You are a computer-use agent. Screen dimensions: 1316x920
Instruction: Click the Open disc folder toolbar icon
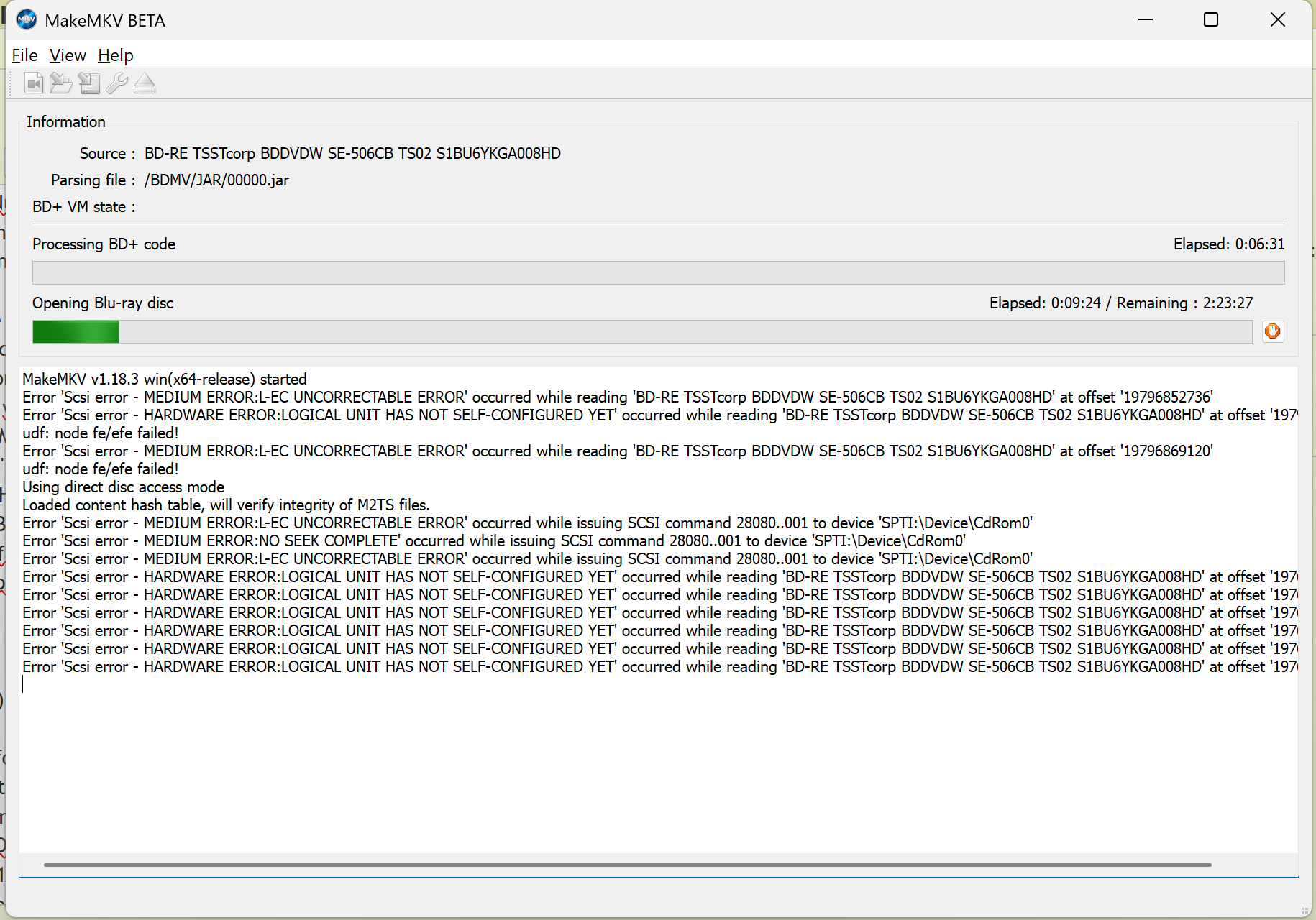coord(61,83)
